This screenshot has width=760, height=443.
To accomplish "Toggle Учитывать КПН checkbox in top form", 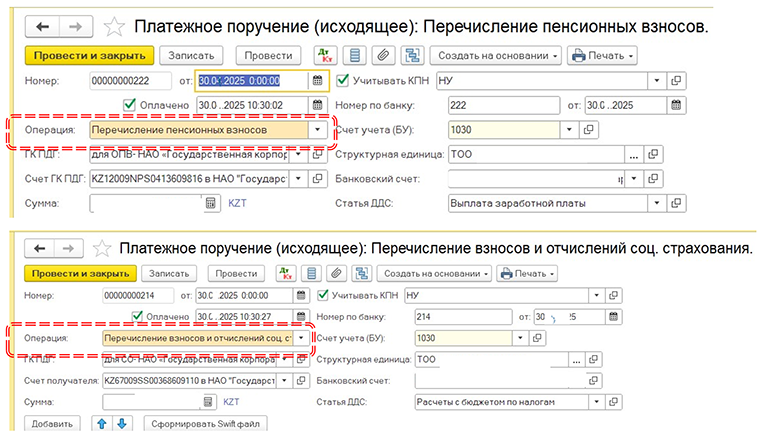I will coord(343,81).
